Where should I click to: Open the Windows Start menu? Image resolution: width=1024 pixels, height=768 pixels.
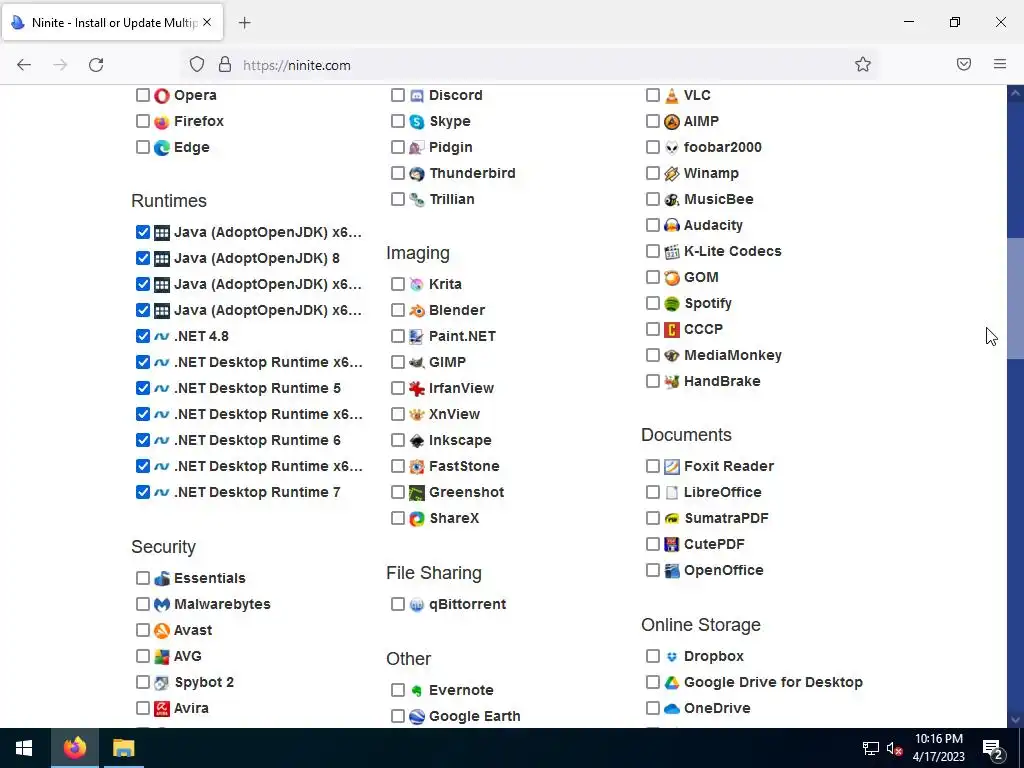coord(24,748)
